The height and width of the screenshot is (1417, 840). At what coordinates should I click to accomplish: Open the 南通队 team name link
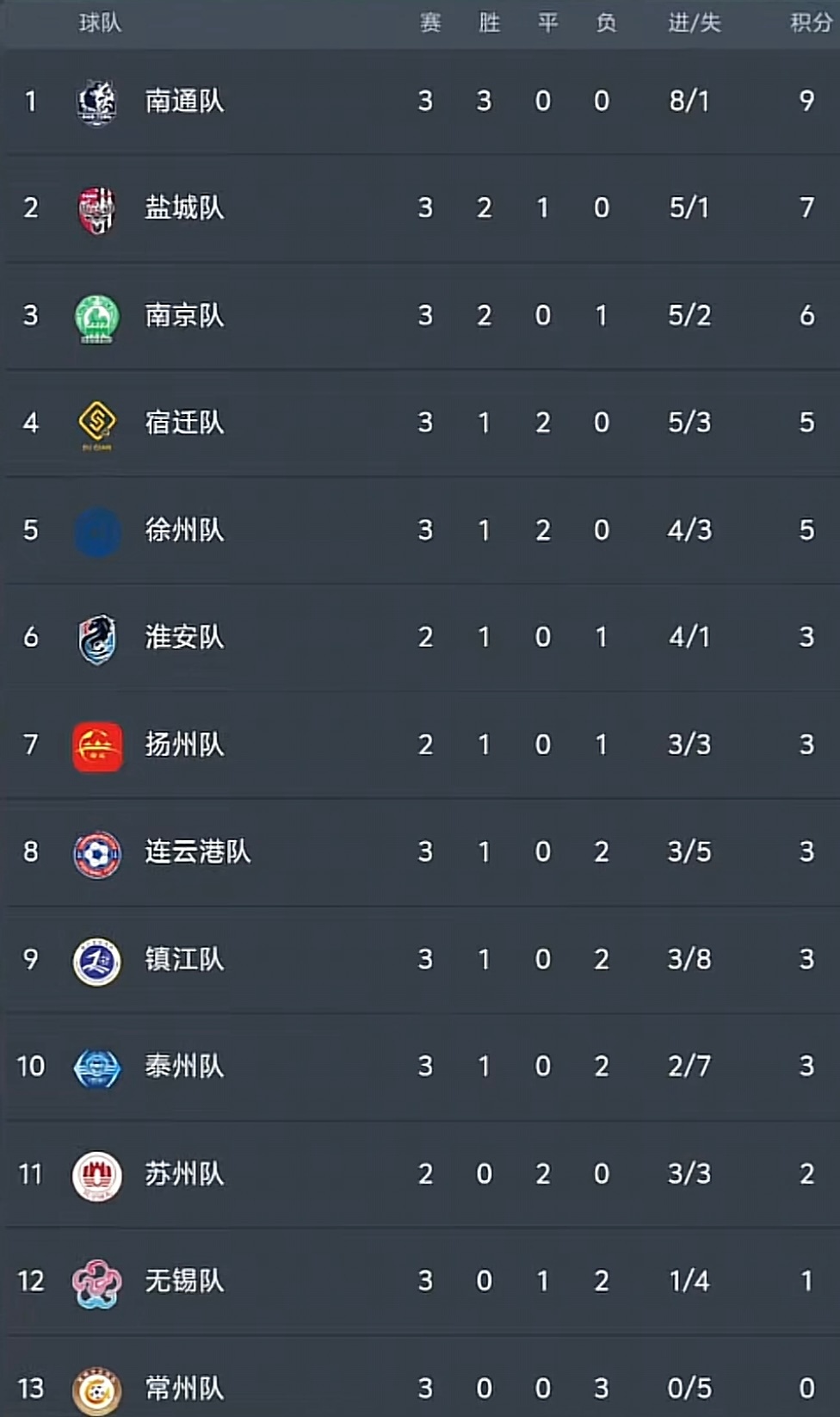tap(184, 102)
